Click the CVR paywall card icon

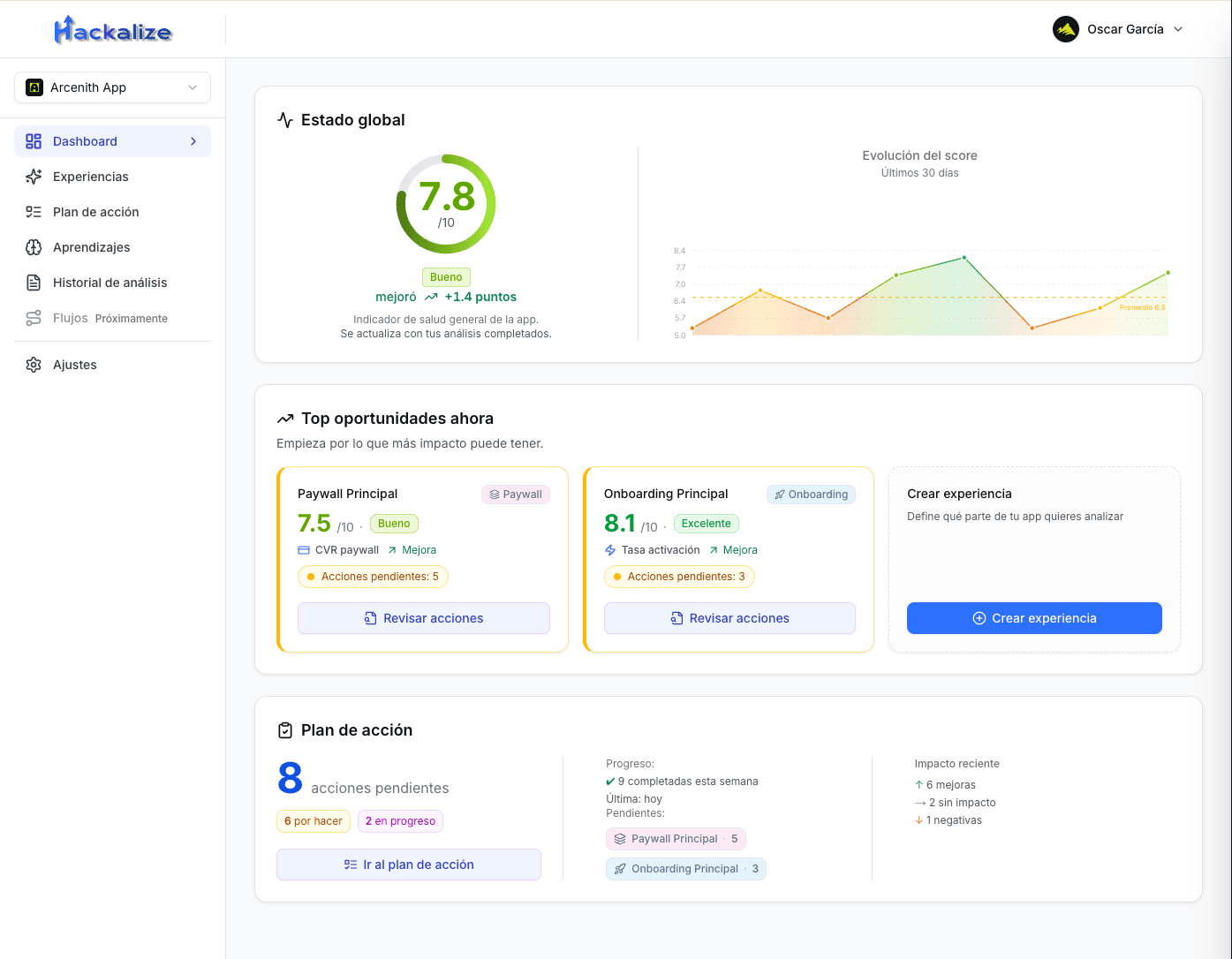pos(304,550)
